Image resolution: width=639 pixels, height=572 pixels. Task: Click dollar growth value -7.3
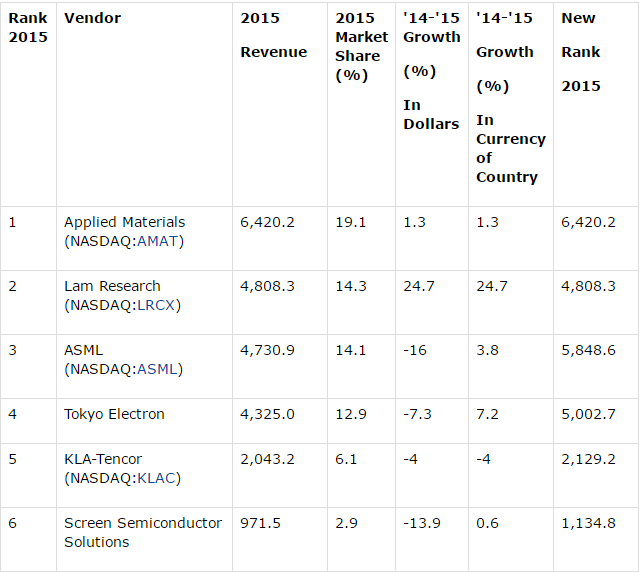417,414
